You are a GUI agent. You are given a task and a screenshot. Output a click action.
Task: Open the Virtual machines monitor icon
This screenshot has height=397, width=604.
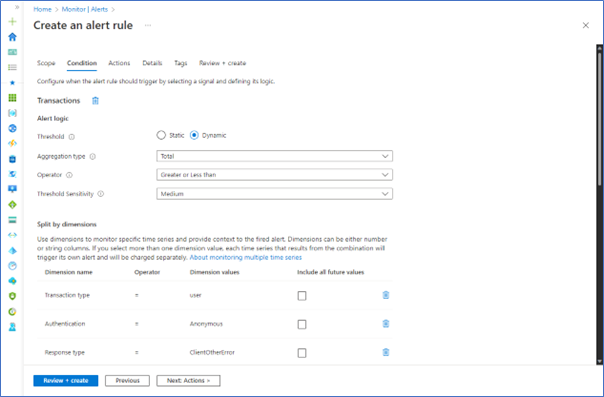(12, 189)
